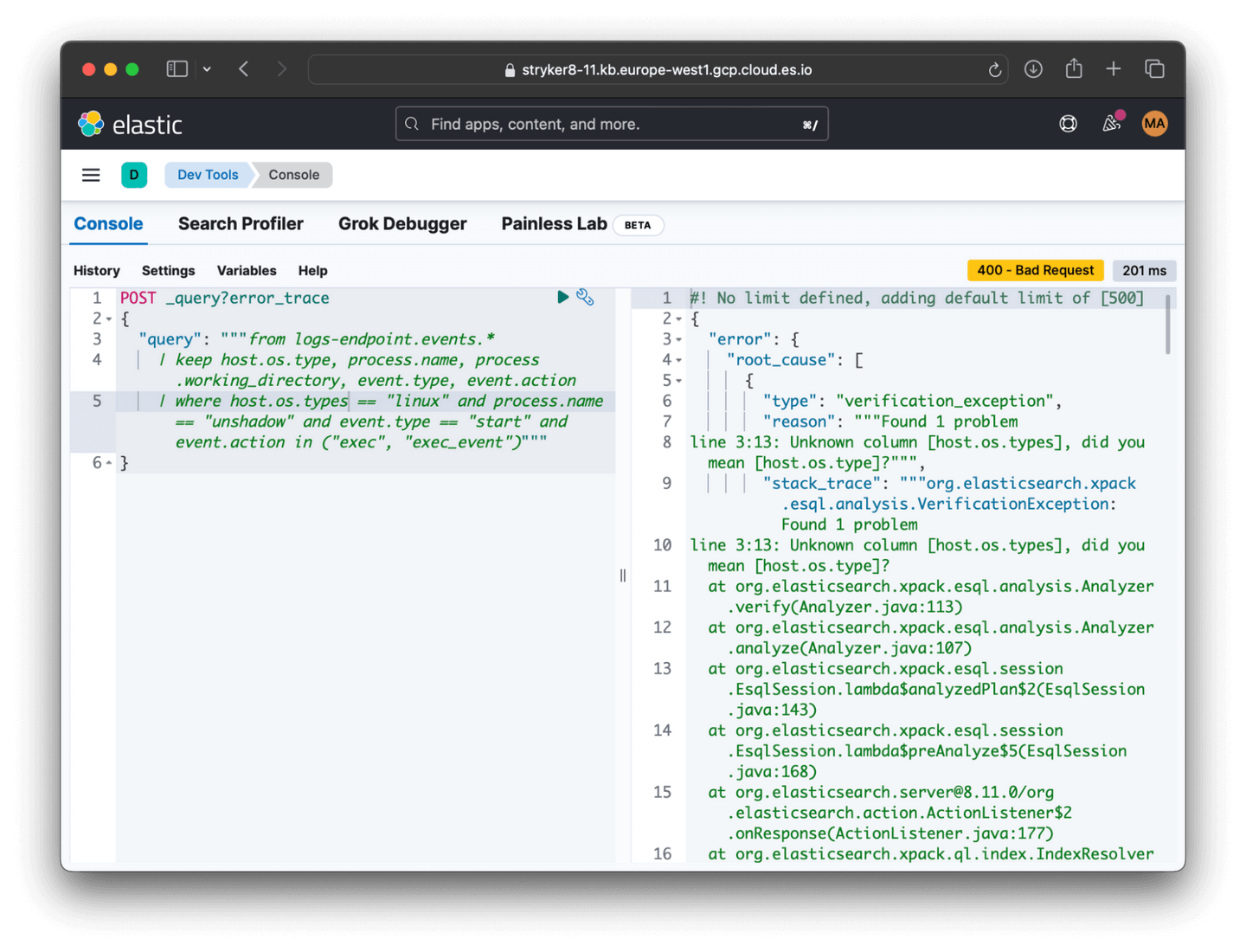Viewport: 1246px width, 952px height.
Task: Click the response panel vertical scrollbar
Action: coord(1167,325)
